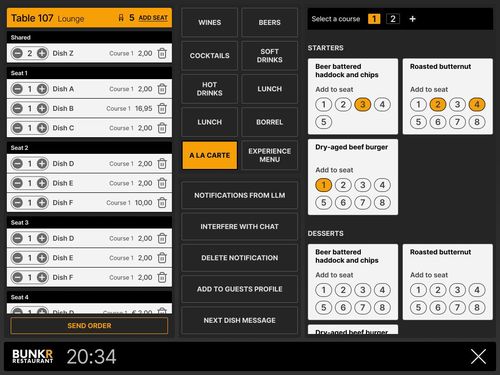Delete Dish Z from the Shared section

click(x=162, y=53)
